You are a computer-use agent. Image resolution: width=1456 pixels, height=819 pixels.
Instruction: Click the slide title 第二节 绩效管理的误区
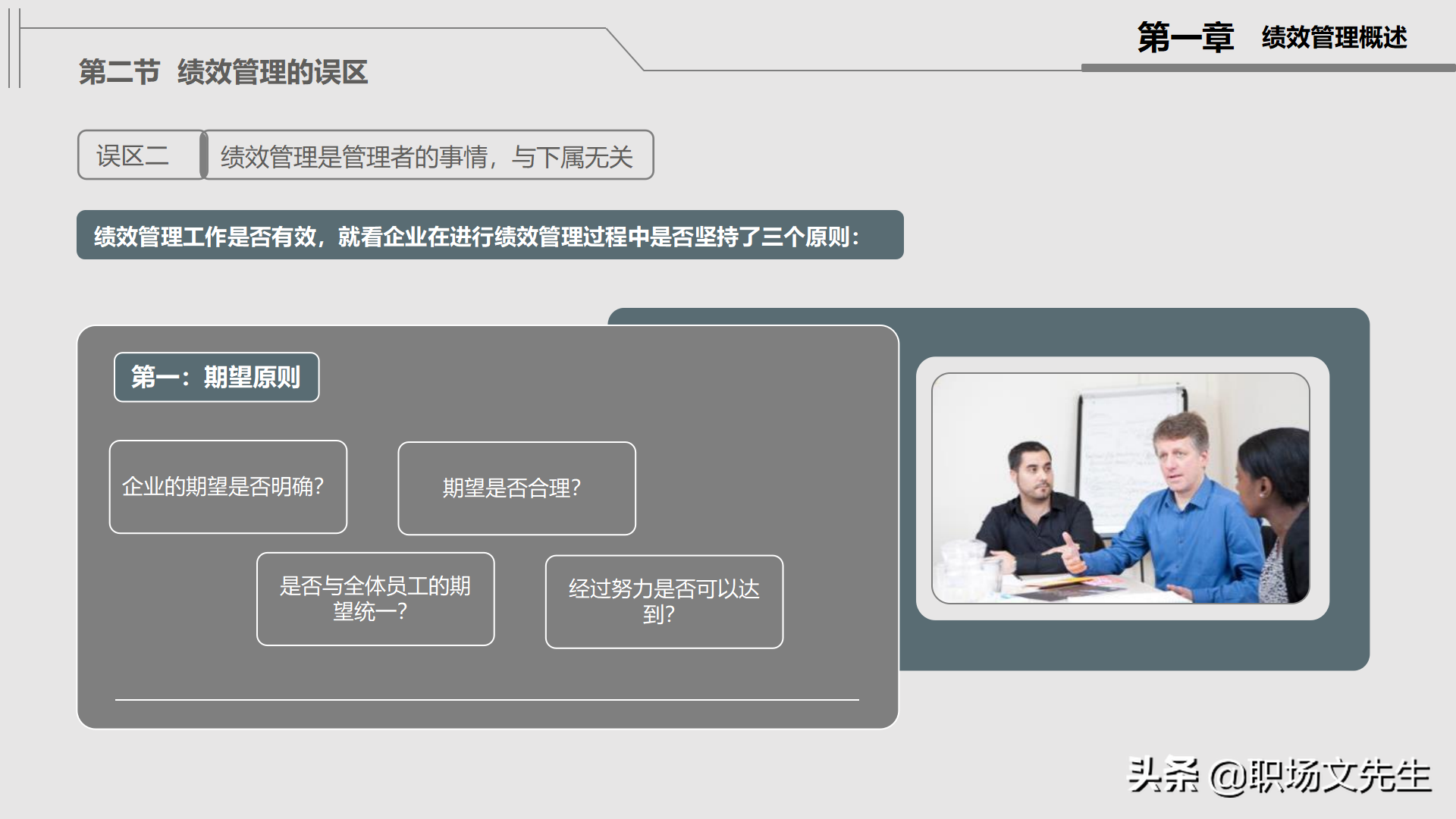[225, 74]
